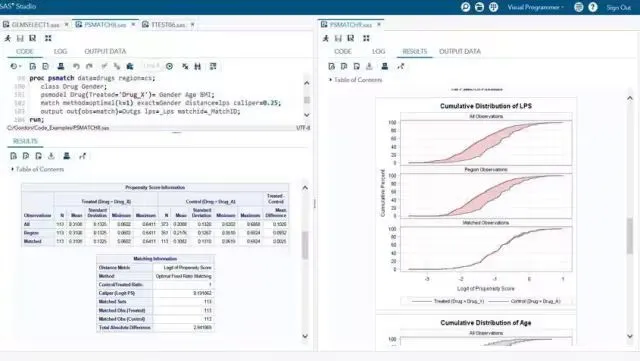
Task: Open the help question-mark icon
Action: [x=593, y=7]
